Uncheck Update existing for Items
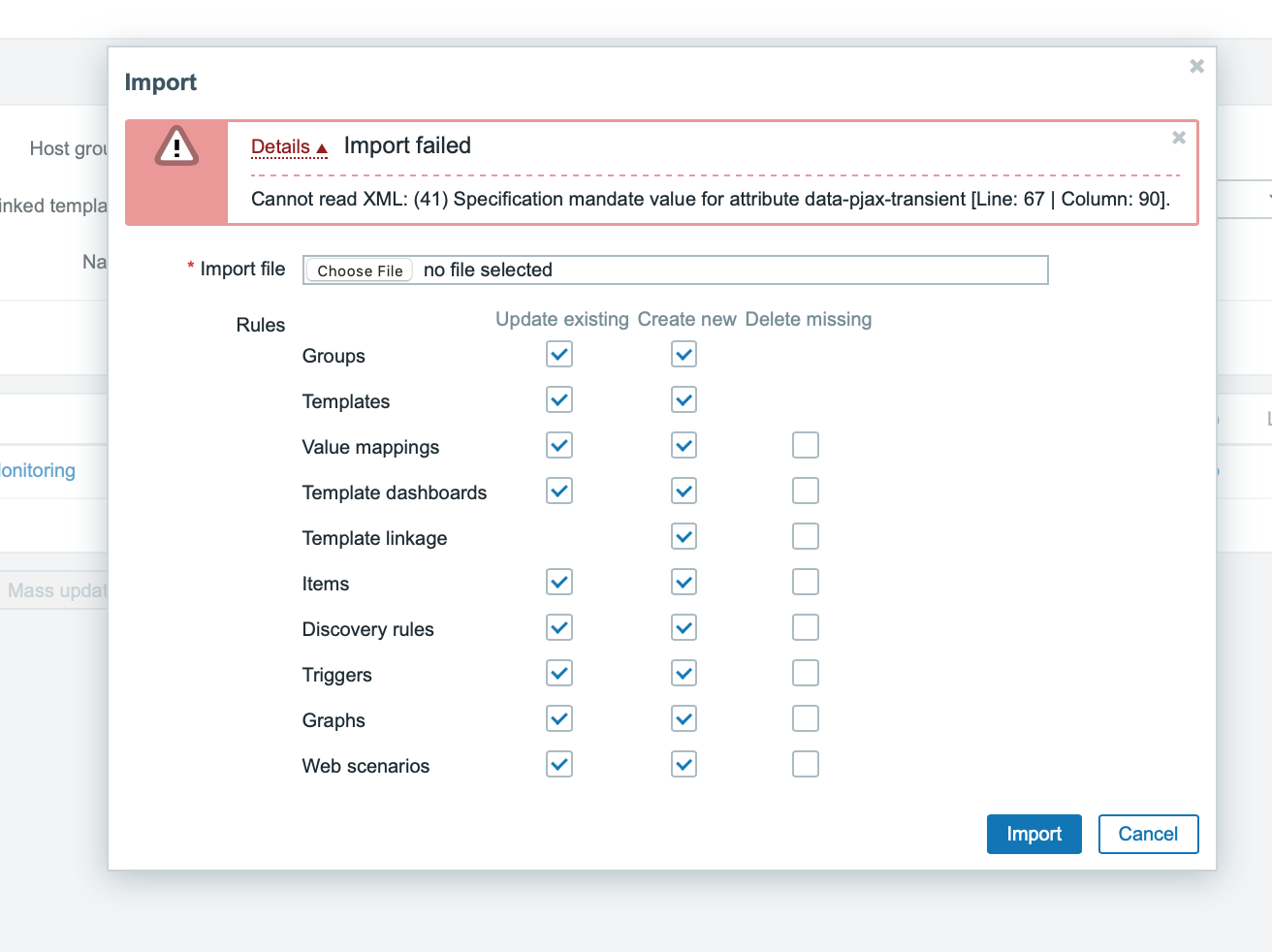This screenshot has width=1272, height=952. pyautogui.click(x=559, y=583)
